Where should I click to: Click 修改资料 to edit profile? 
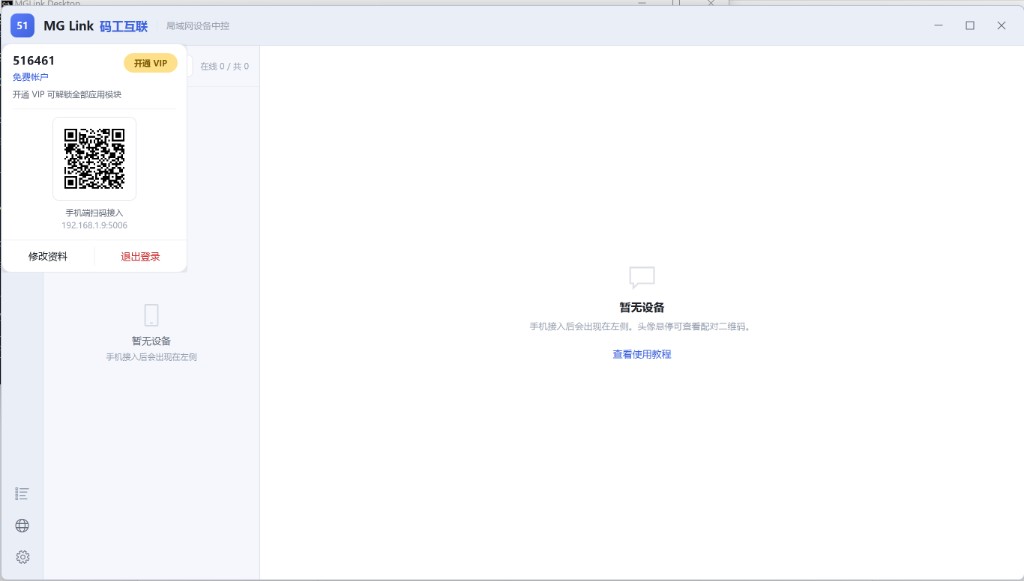[48, 257]
